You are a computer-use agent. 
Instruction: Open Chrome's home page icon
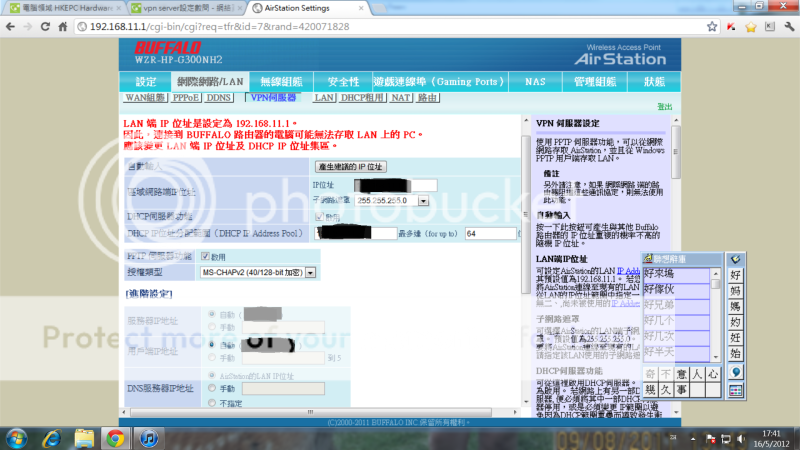tap(63, 27)
